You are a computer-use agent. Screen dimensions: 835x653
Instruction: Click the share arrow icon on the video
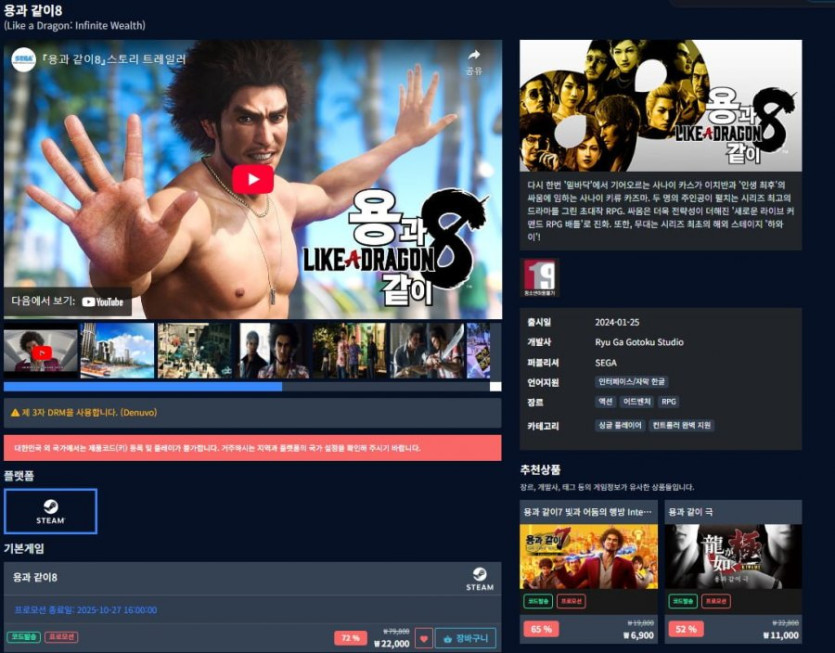tap(474, 56)
